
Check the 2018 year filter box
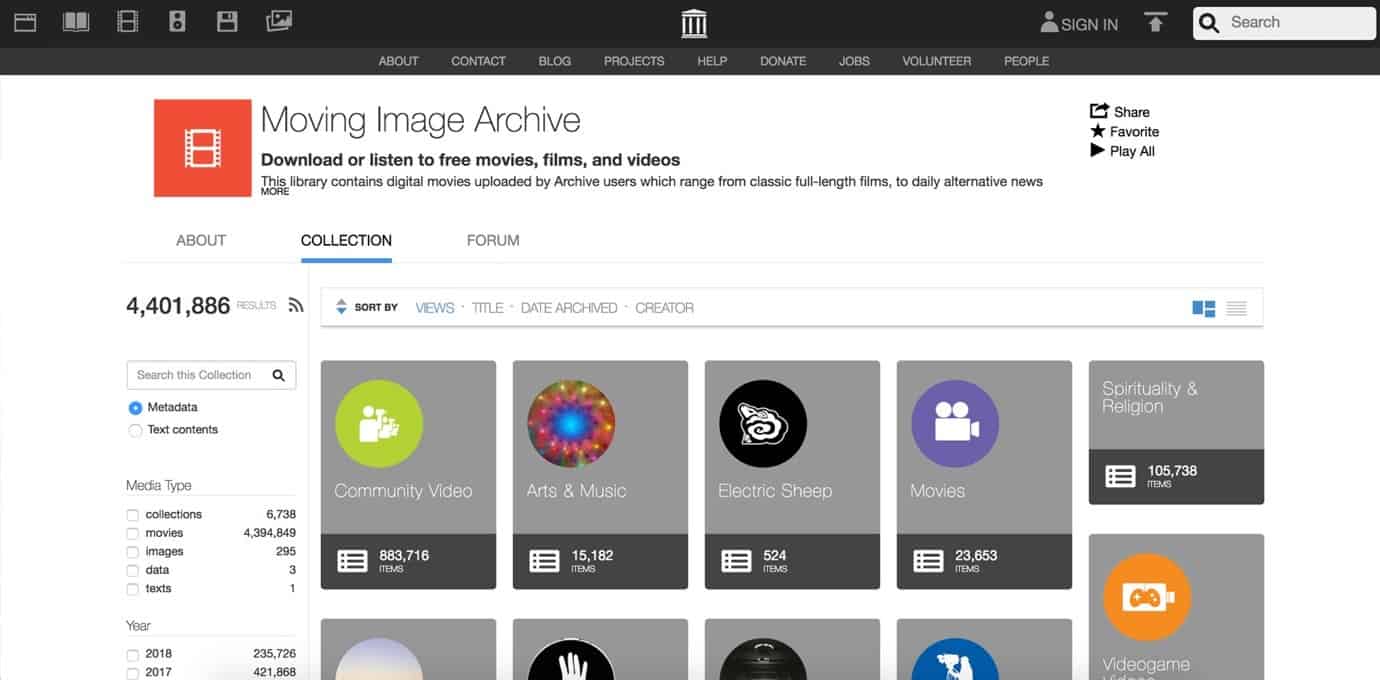[x=133, y=655]
